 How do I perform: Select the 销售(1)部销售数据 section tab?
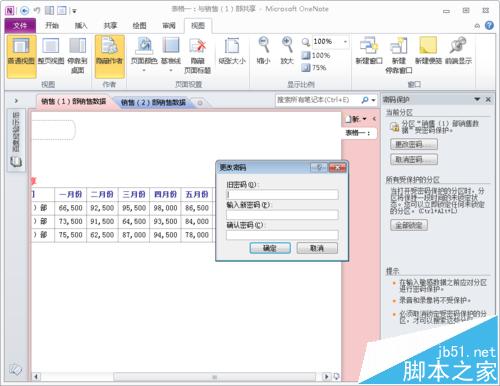(74, 101)
